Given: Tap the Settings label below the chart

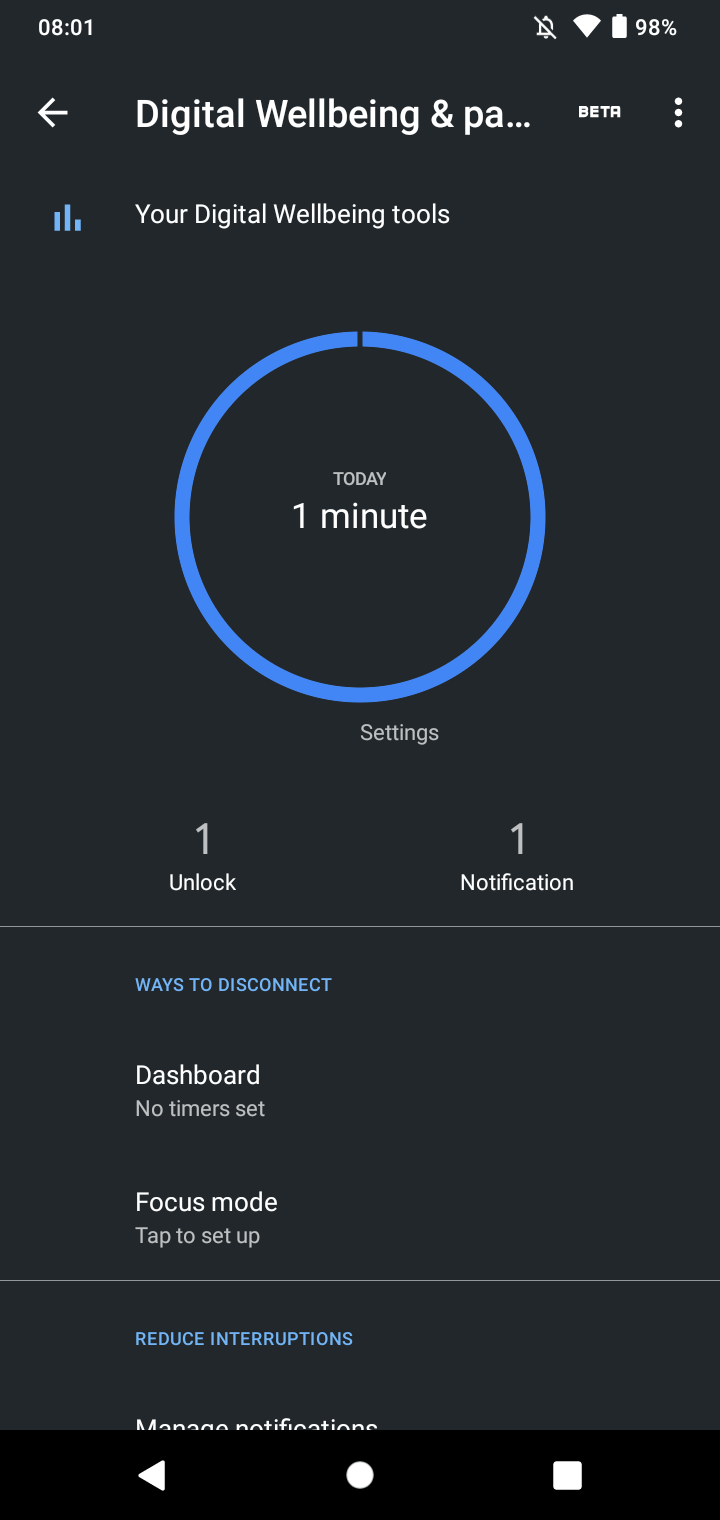Looking at the screenshot, I should (399, 733).
